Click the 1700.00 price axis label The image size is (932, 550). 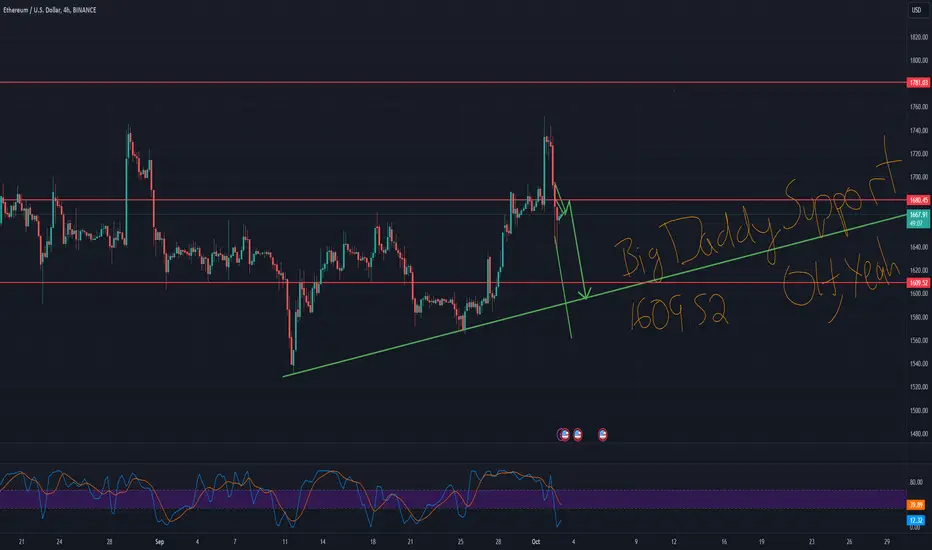click(x=918, y=177)
